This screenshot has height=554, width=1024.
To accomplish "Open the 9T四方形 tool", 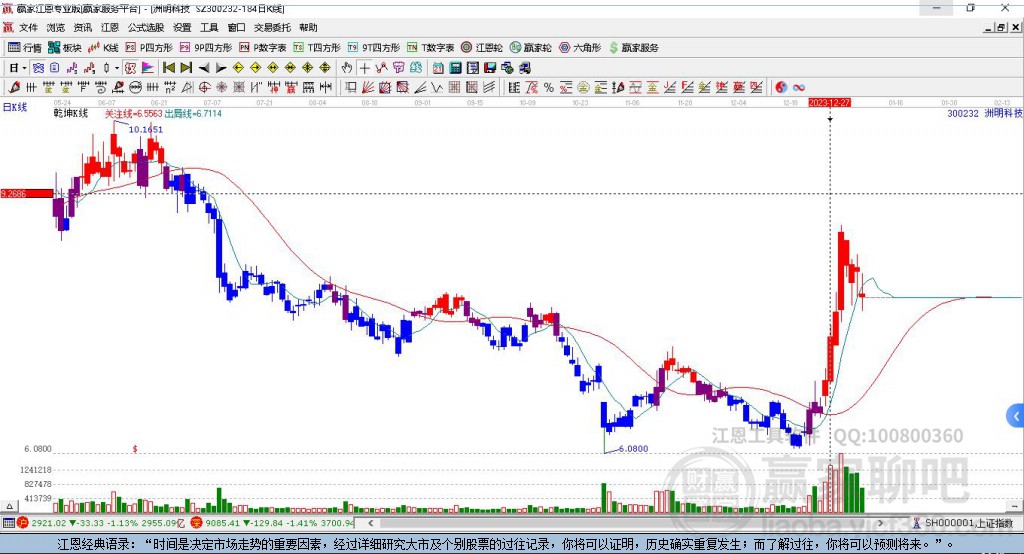I will tap(374, 48).
